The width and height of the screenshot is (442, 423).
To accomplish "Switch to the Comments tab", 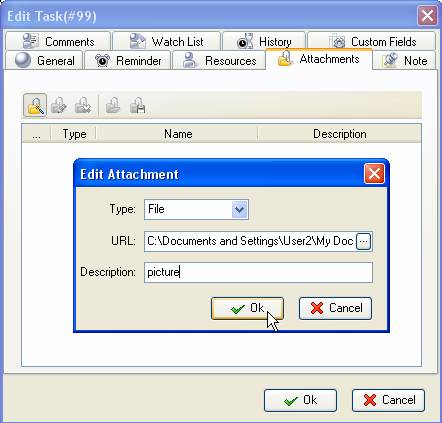I will 58,42.
